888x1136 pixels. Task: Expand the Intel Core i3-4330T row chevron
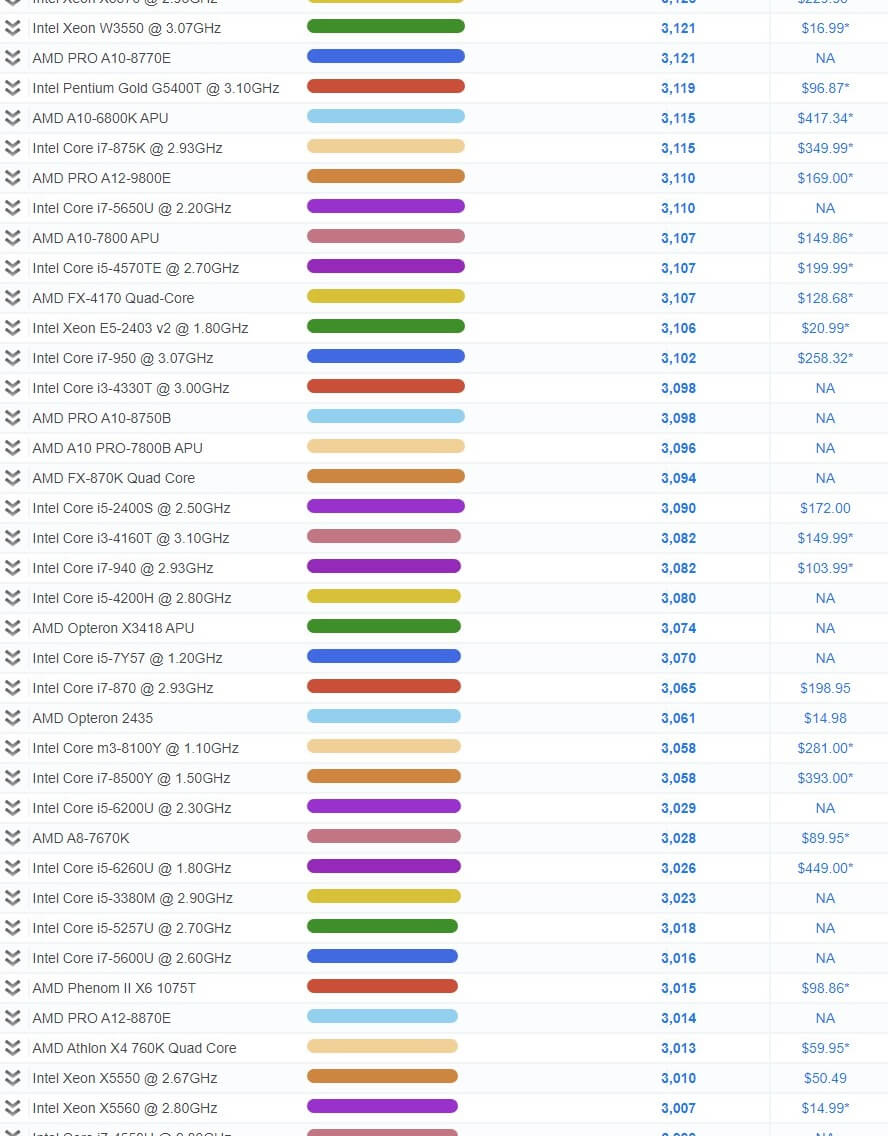pos(12,388)
